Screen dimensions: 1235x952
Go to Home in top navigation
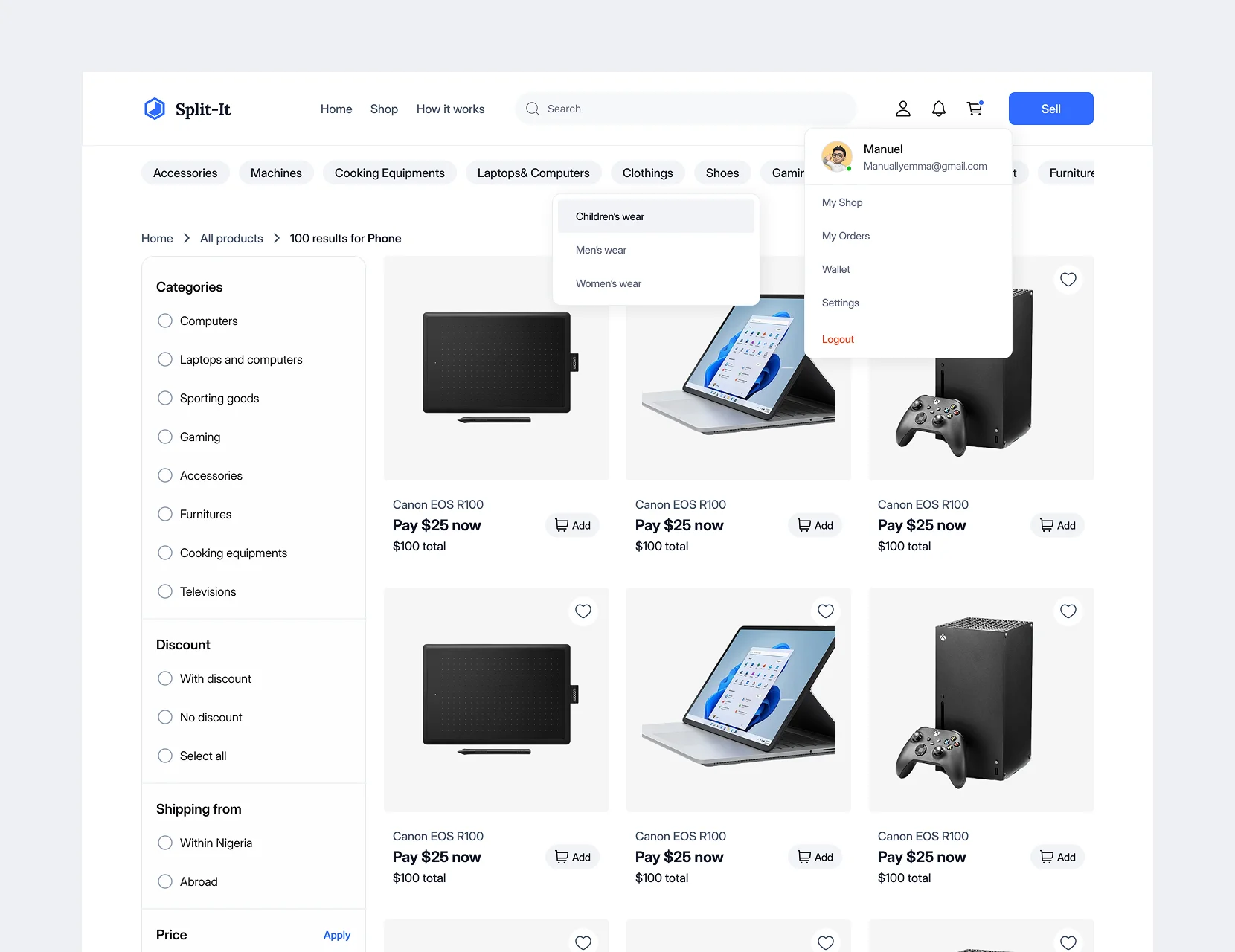point(336,109)
